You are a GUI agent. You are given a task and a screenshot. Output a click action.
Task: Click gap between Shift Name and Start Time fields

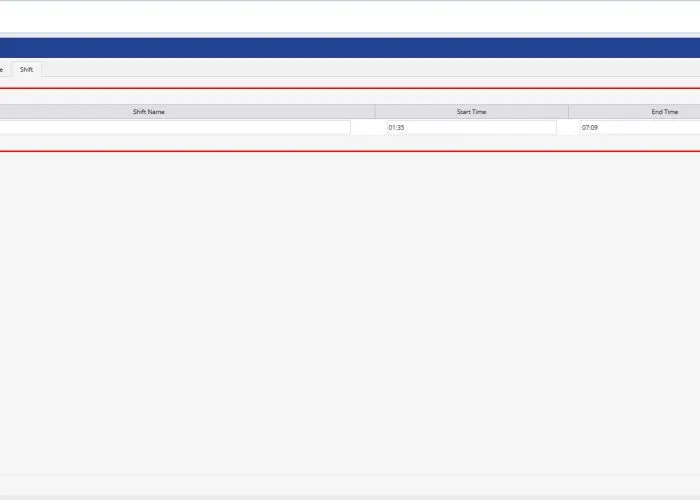368,128
